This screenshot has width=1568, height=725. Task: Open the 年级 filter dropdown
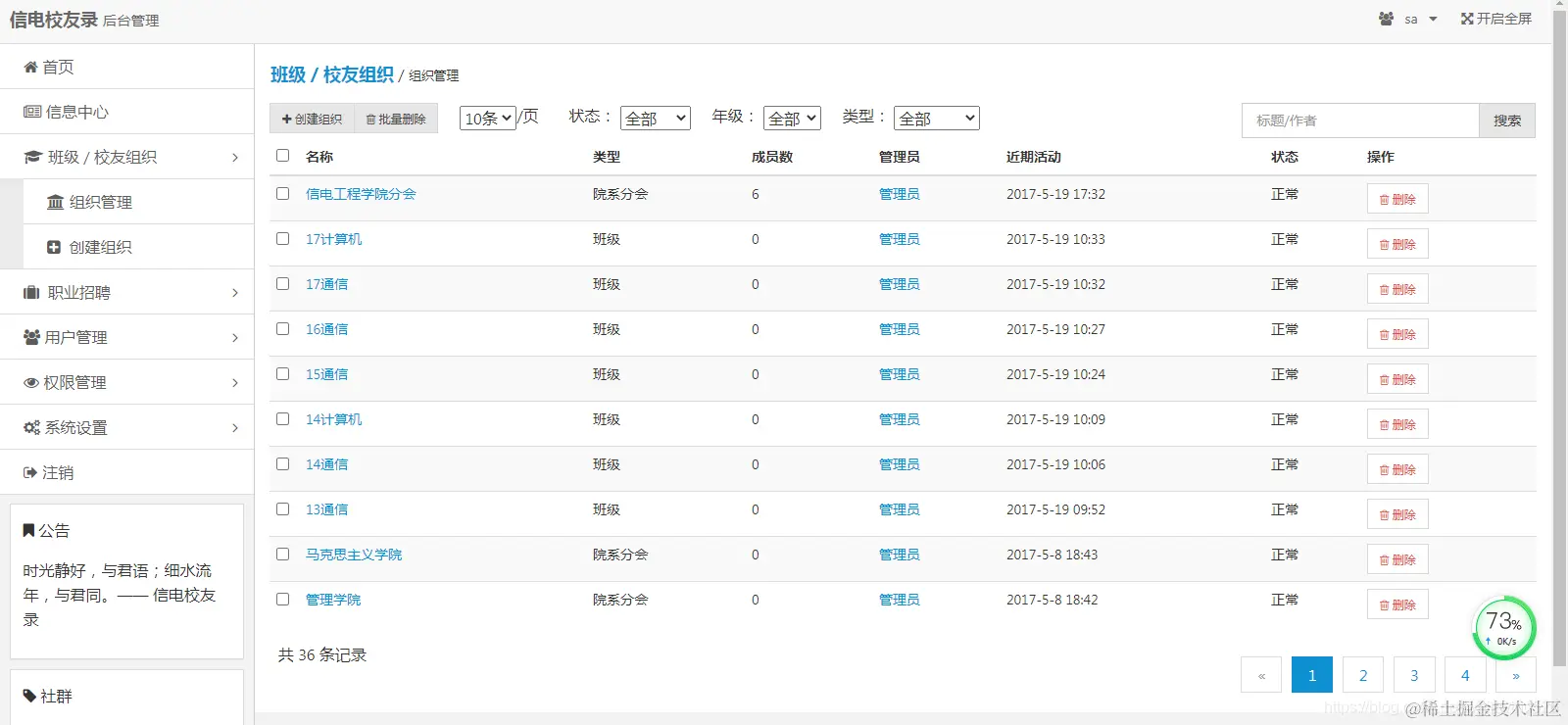coord(792,119)
